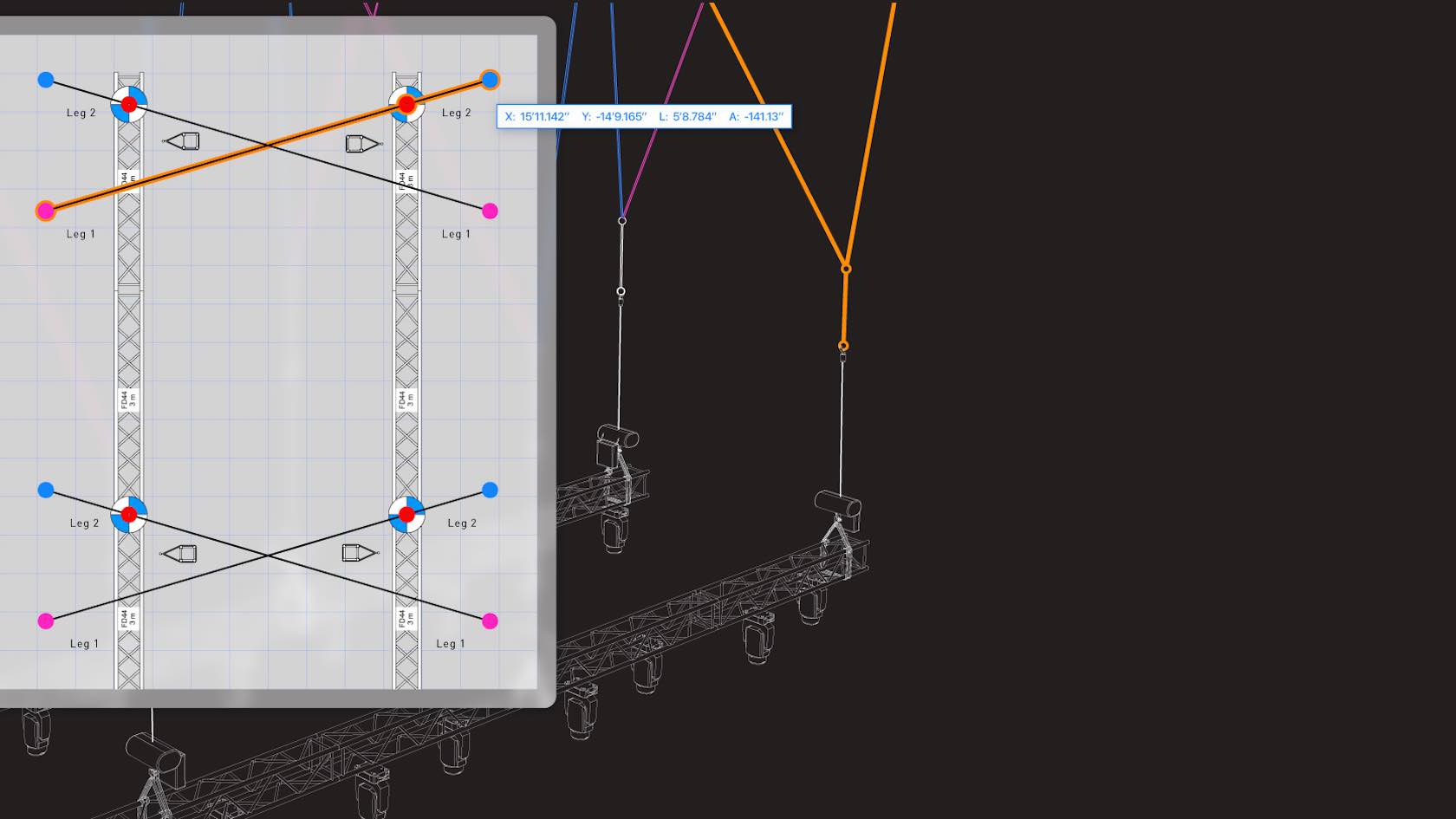The width and height of the screenshot is (1456, 819).
Task: Click the X coordinate field showing 15'11.142"
Action: coord(537,117)
